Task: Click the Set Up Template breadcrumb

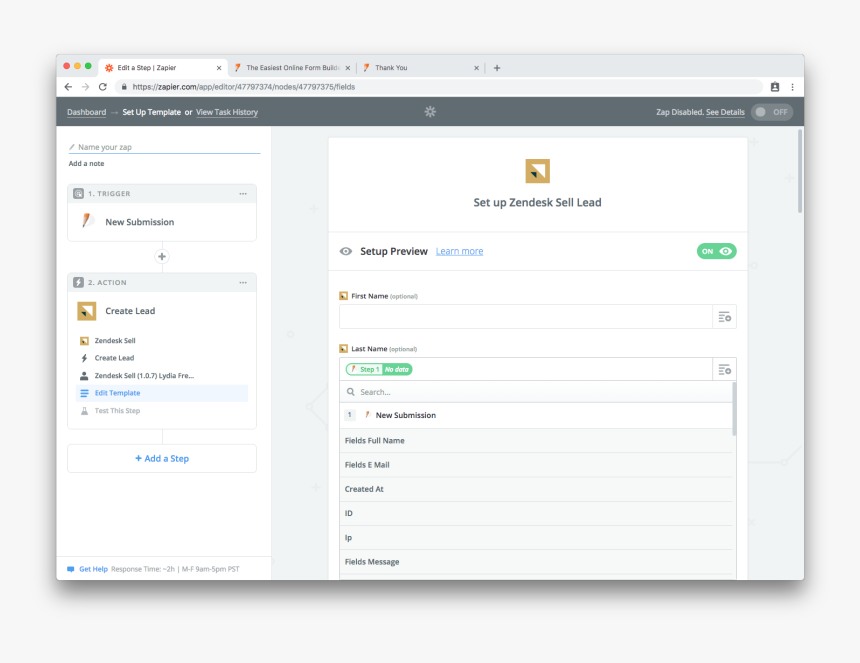Action: 151,112
